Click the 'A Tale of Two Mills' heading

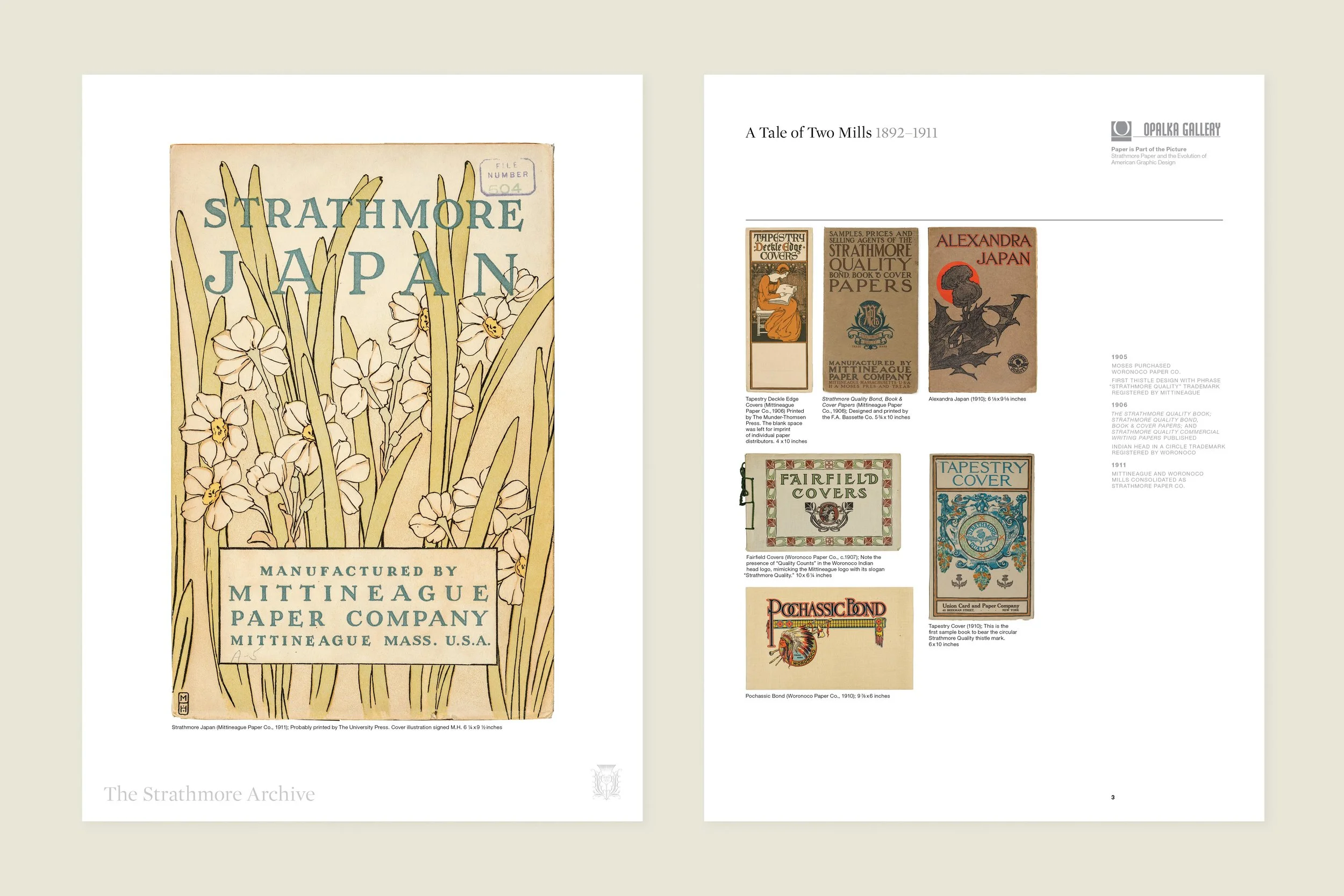(x=809, y=133)
